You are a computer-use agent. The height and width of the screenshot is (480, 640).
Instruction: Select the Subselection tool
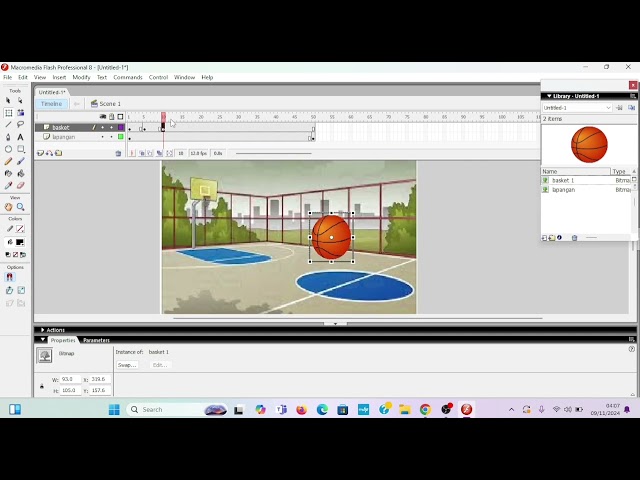click(x=20, y=100)
